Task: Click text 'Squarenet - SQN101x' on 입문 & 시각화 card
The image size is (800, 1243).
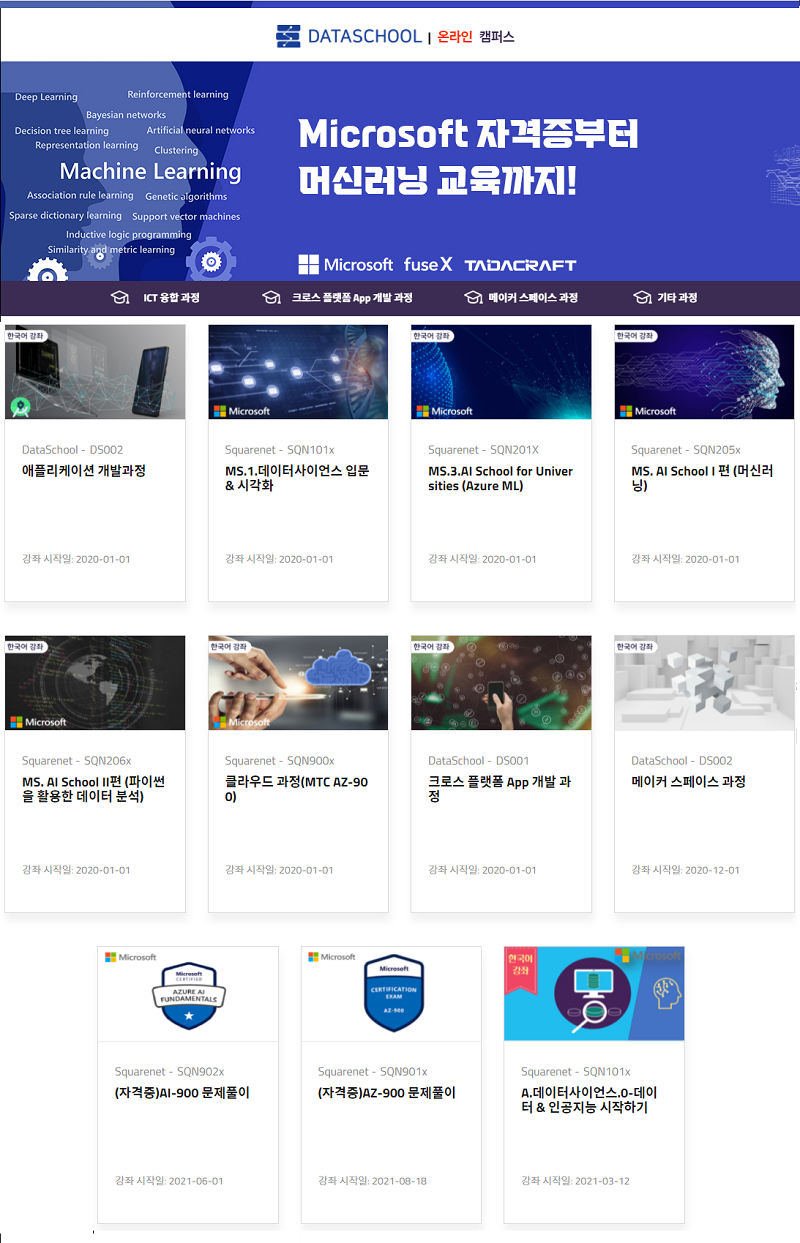Action: (279, 450)
